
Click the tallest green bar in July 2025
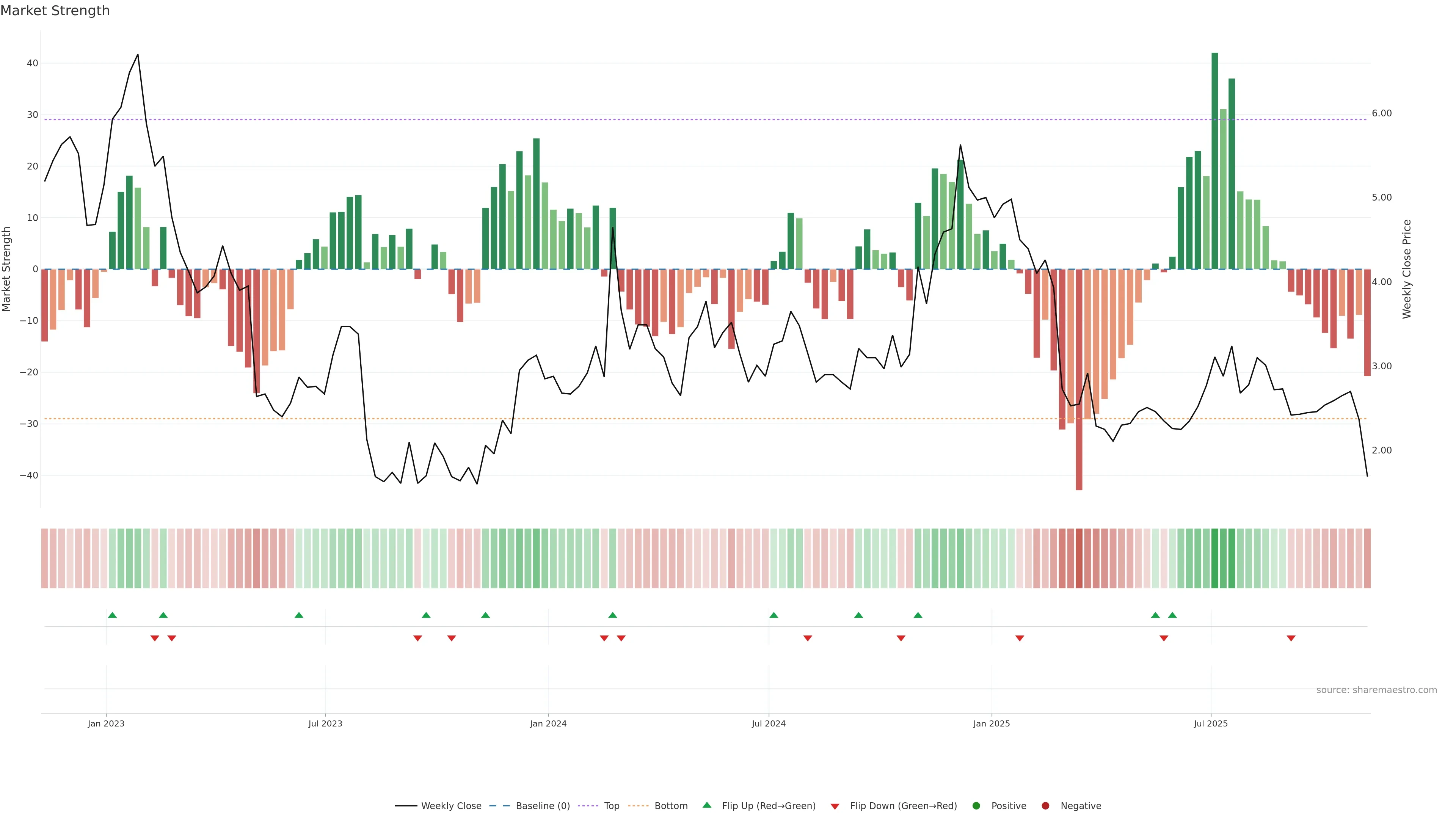pyautogui.click(x=1214, y=161)
